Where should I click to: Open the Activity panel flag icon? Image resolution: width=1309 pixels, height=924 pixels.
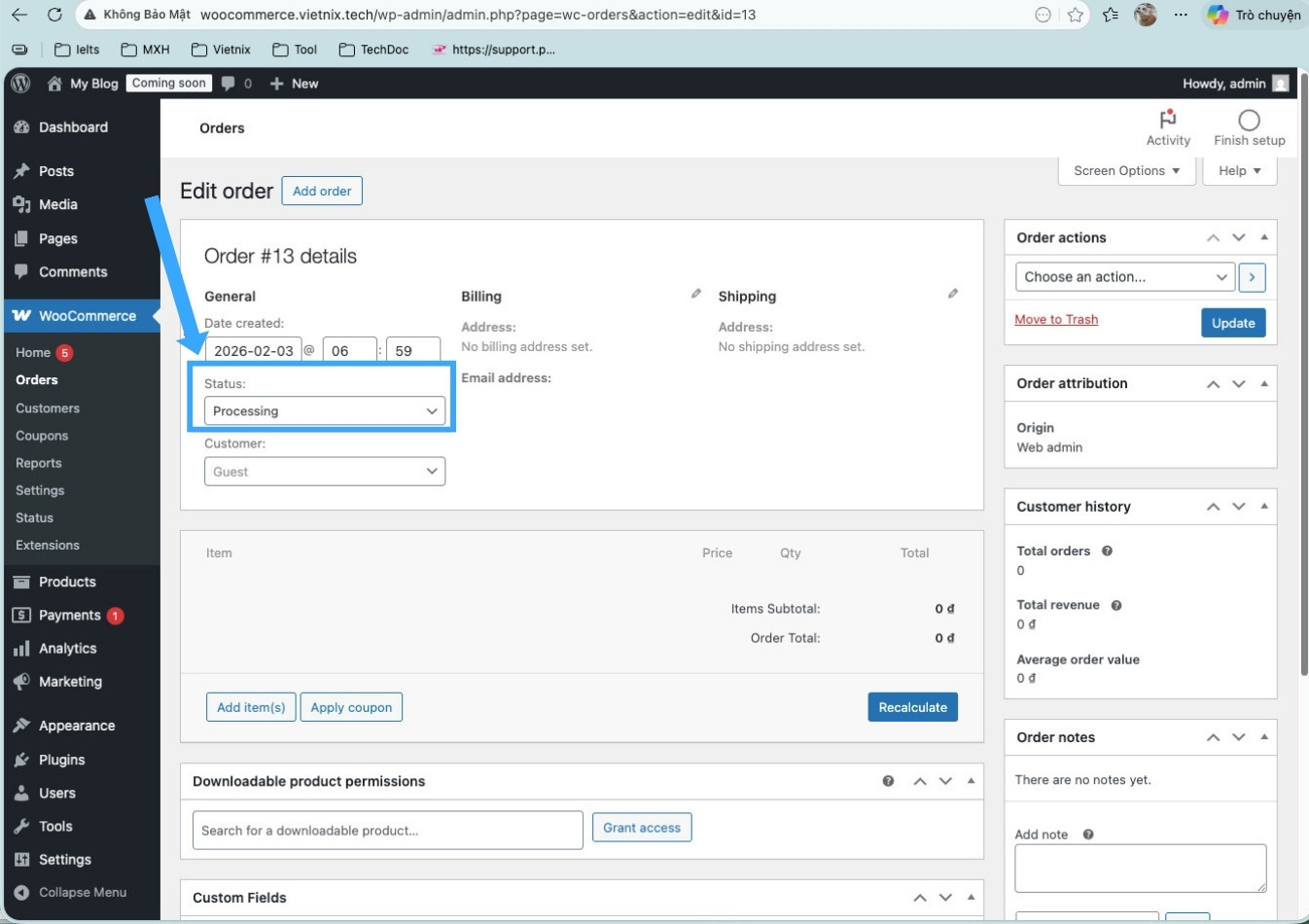coord(1168,120)
